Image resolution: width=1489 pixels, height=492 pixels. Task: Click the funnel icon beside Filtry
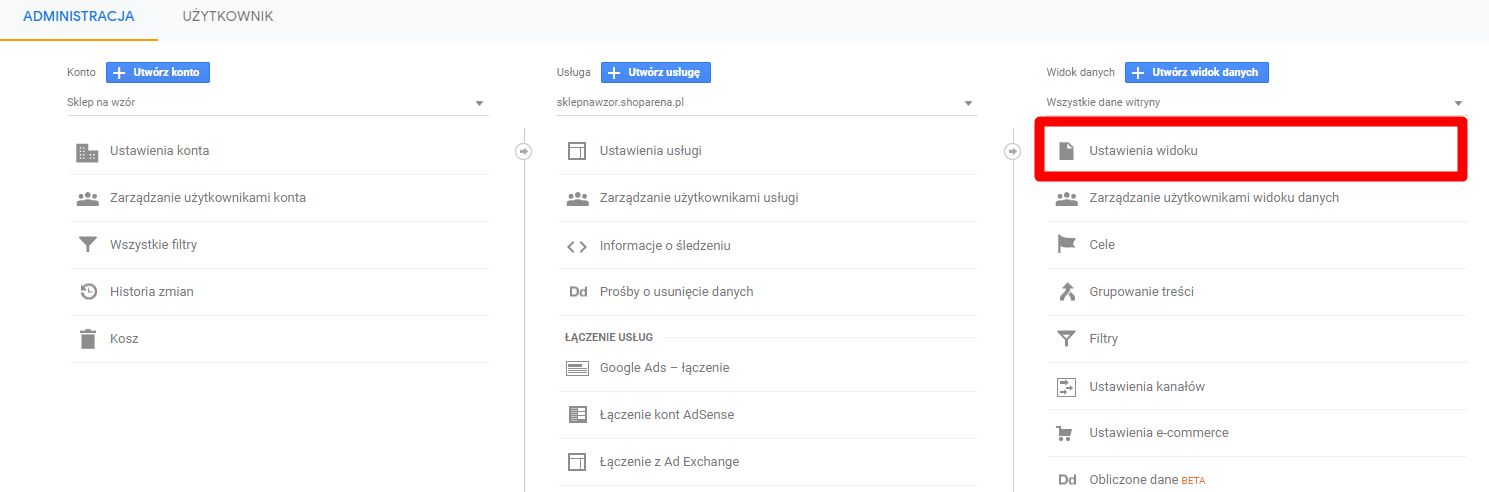1067,339
